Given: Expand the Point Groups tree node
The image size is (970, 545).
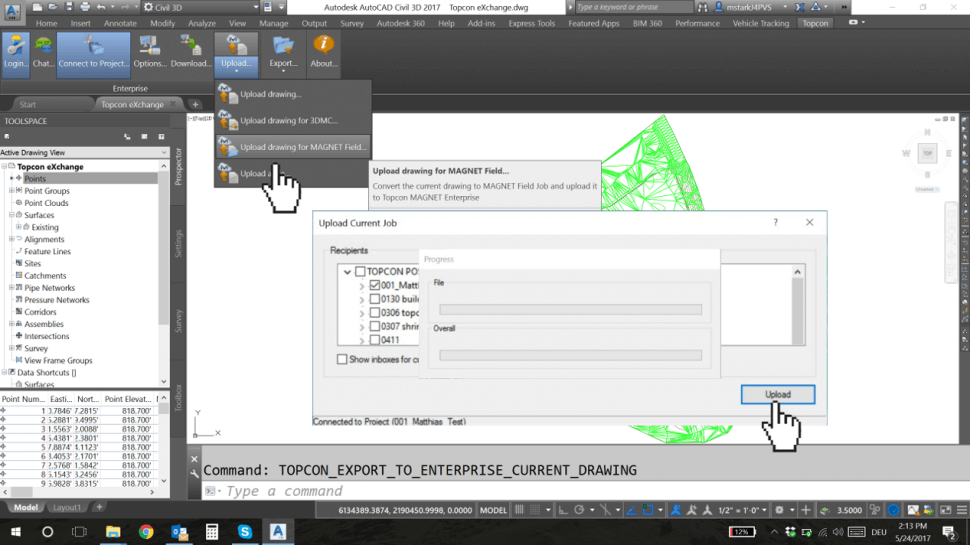Looking at the screenshot, I should point(11,191).
